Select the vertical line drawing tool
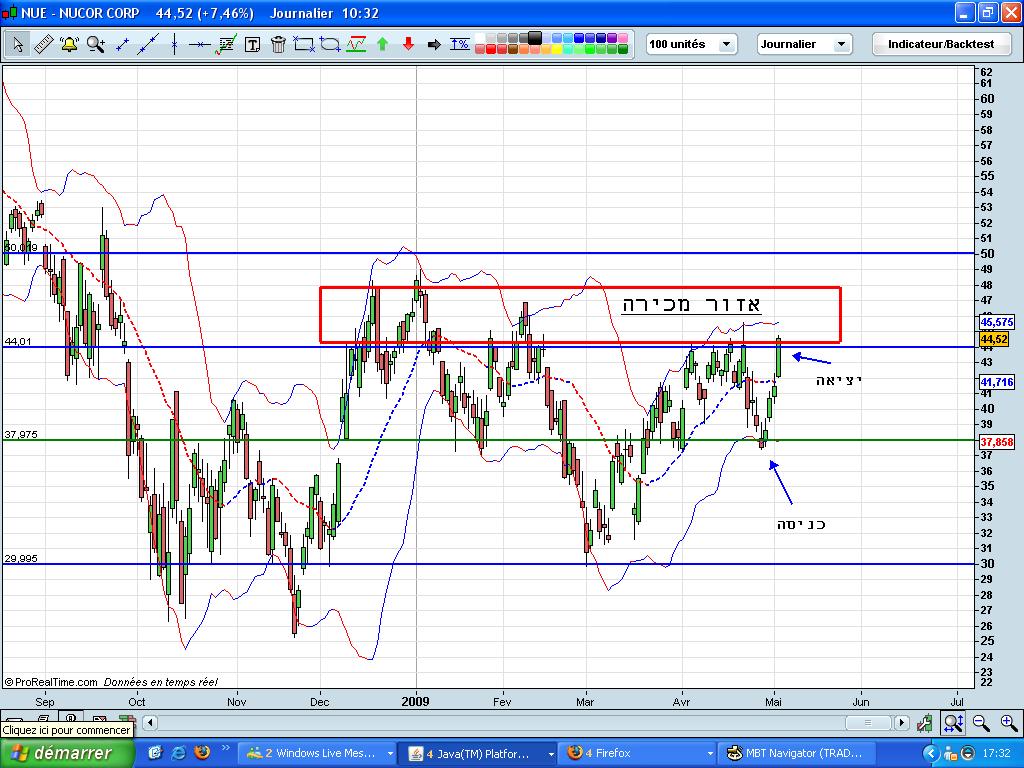Image resolution: width=1024 pixels, height=768 pixels. click(x=174, y=44)
